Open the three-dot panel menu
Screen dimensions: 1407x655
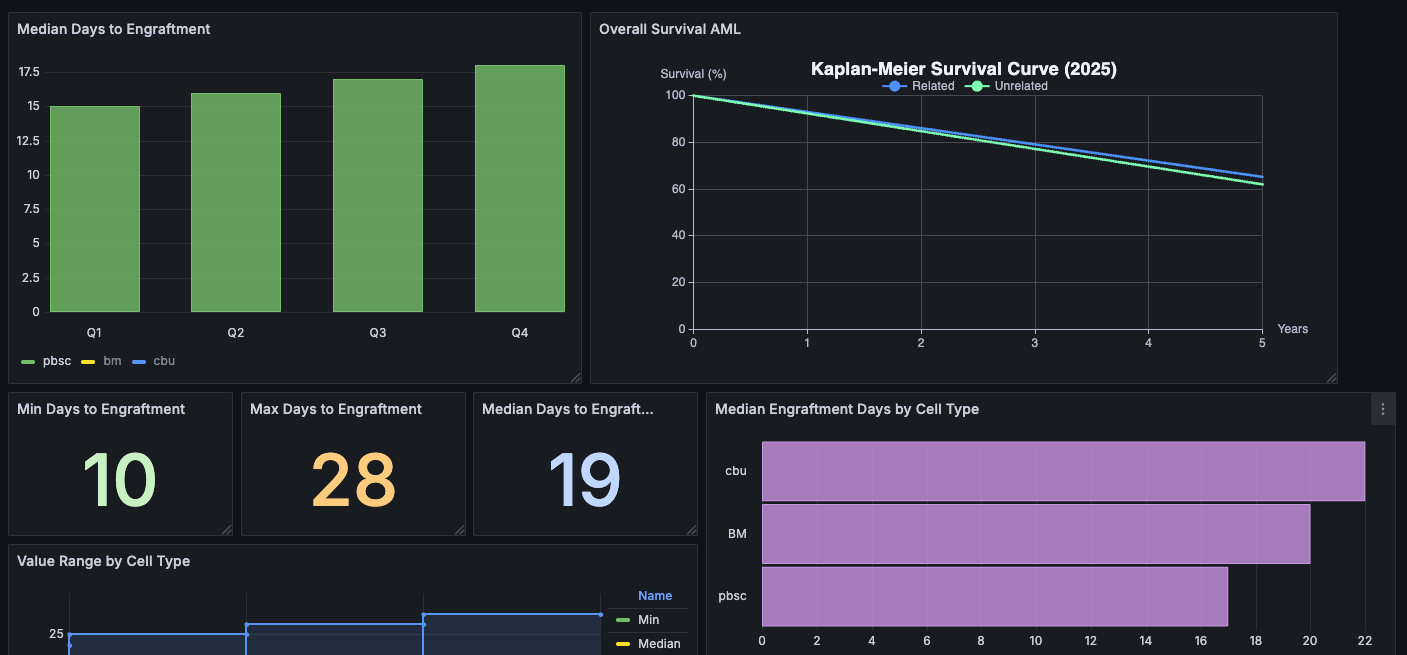coord(1383,409)
